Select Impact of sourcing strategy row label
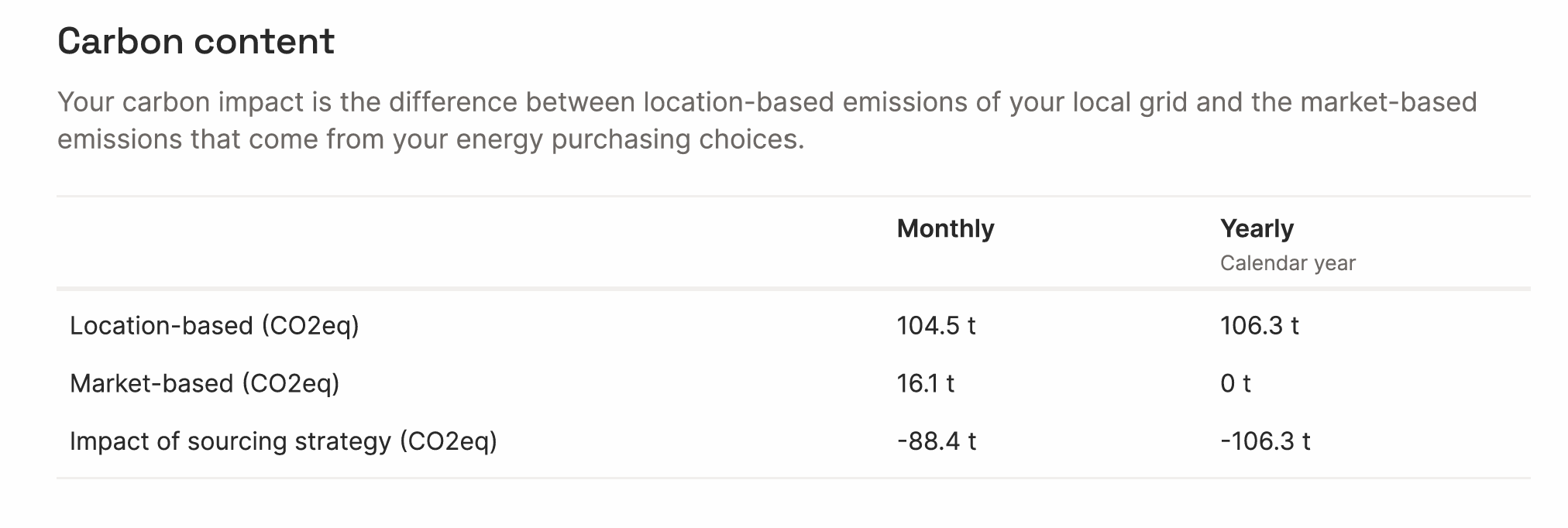This screenshot has height=528, width=1568. (284, 441)
